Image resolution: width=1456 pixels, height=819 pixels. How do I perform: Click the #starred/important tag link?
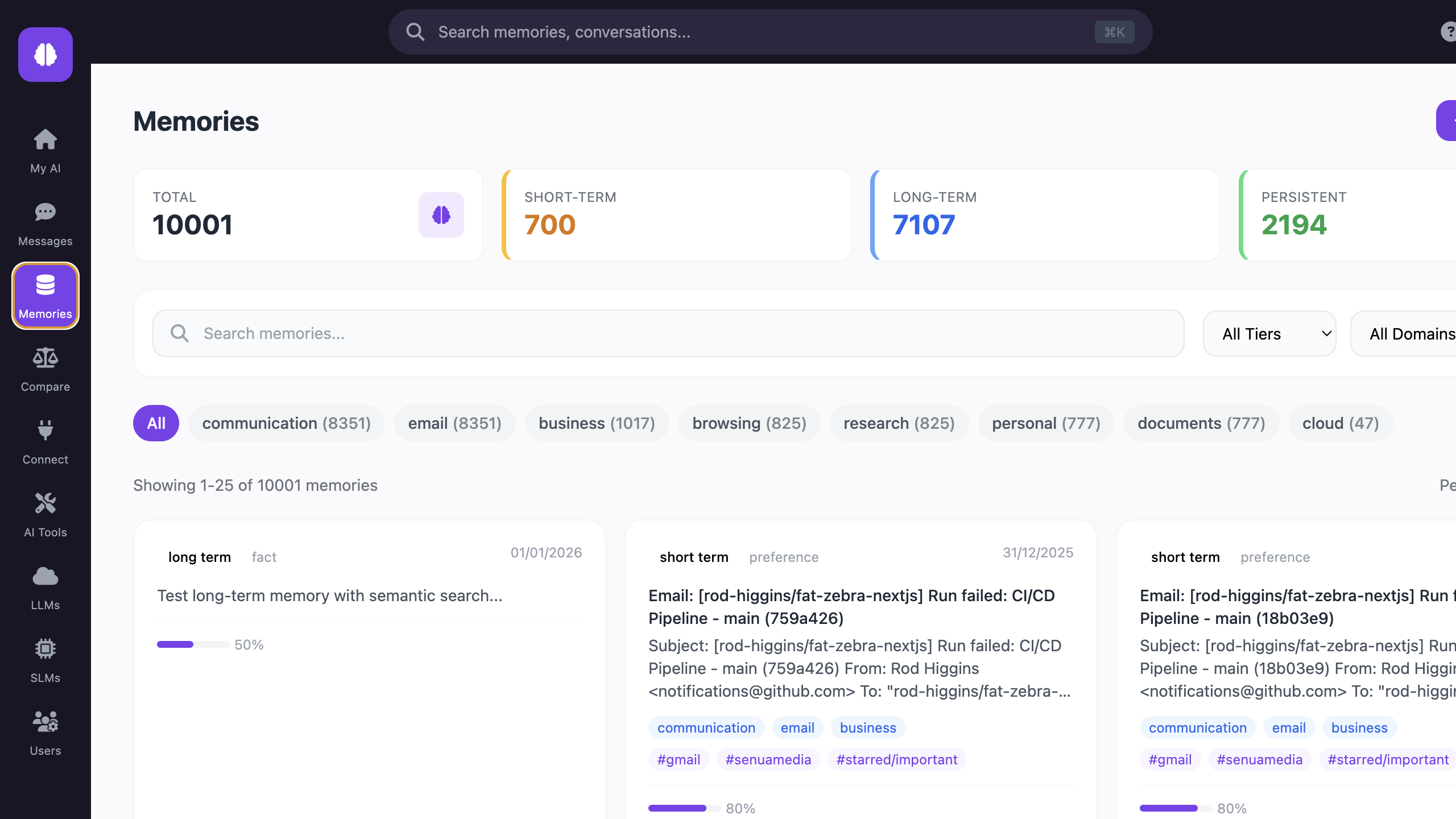896,759
